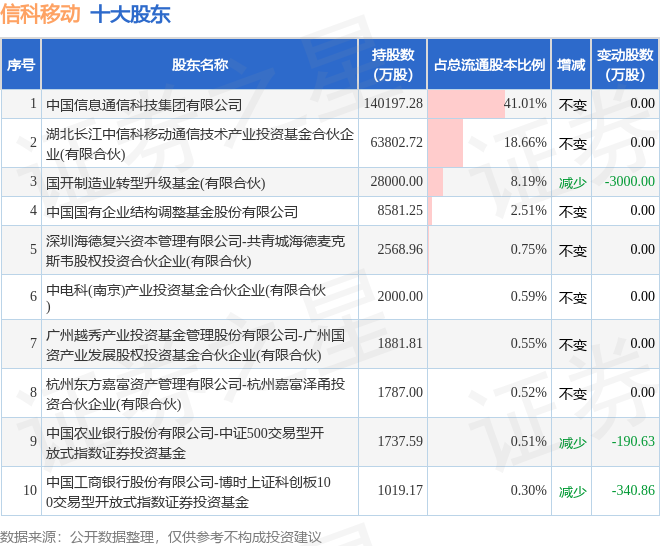The image size is (660, 546).
Task: Click the 8.19% ratio bar
Action: click(x=436, y=182)
